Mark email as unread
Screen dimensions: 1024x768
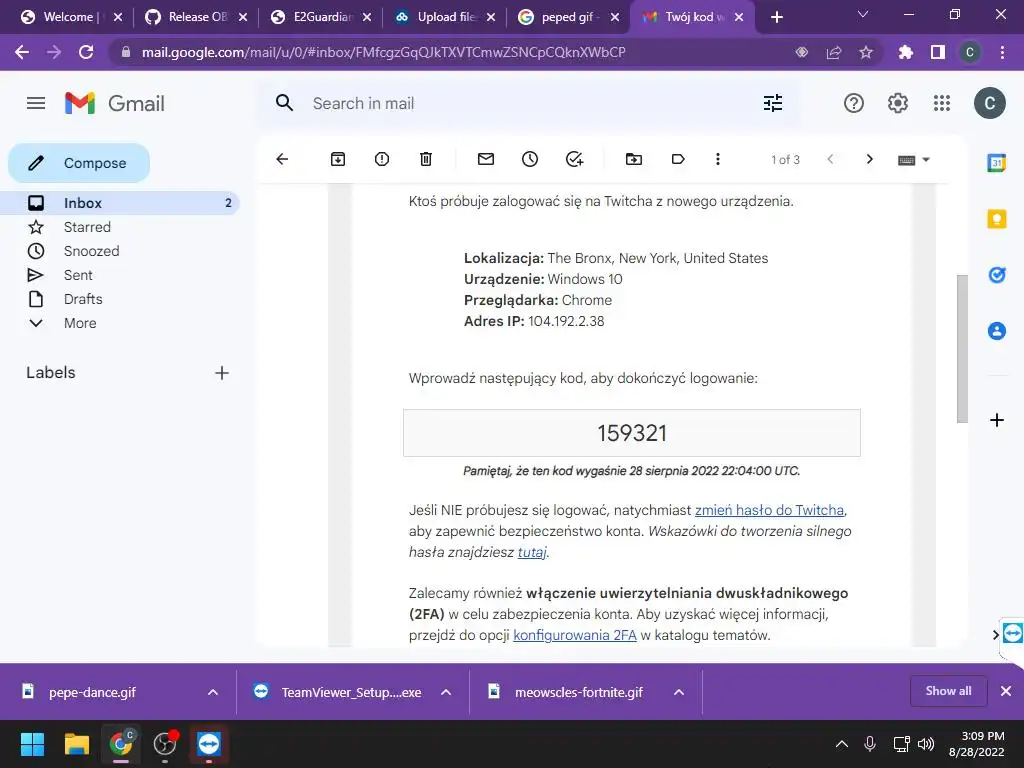[x=486, y=159]
